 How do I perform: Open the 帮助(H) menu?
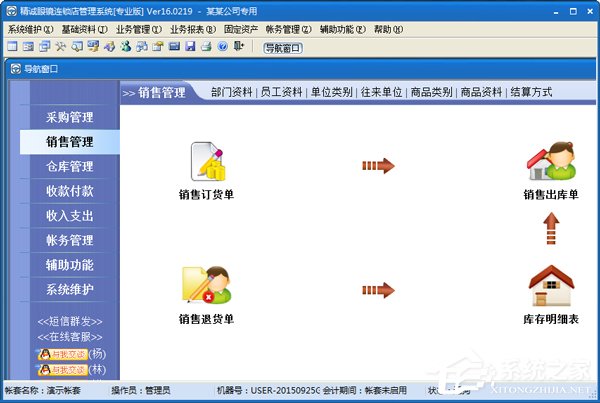click(x=388, y=29)
